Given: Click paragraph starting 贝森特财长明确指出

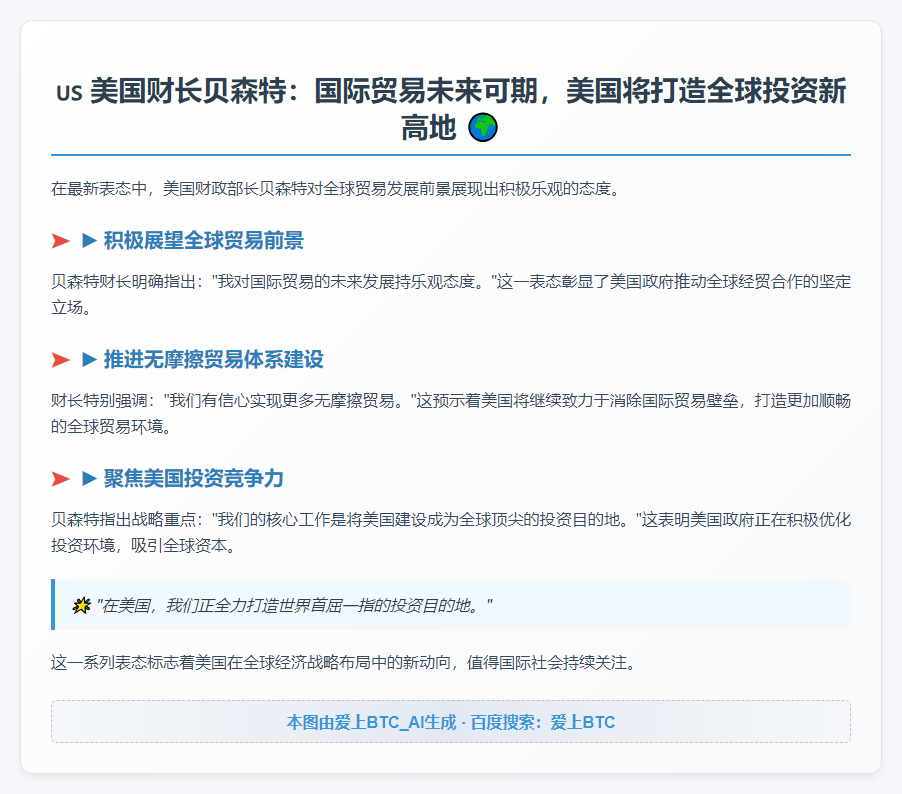Looking at the screenshot, I should click(x=451, y=295).
